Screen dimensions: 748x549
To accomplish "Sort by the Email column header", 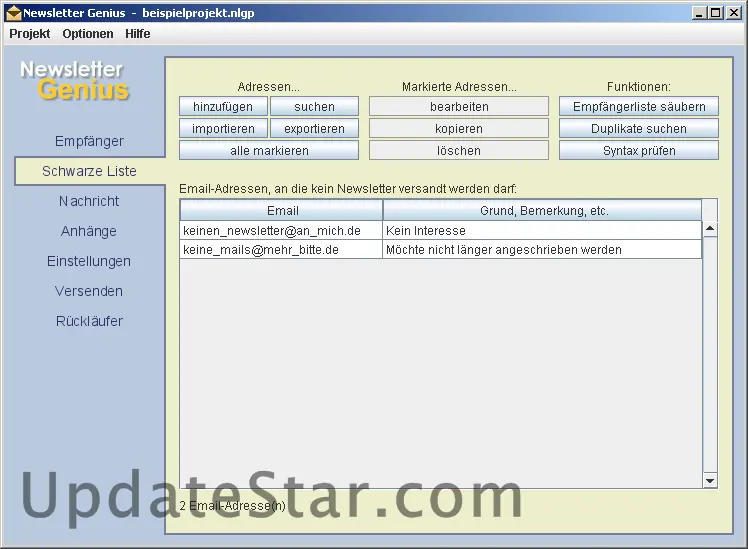I will (281, 210).
